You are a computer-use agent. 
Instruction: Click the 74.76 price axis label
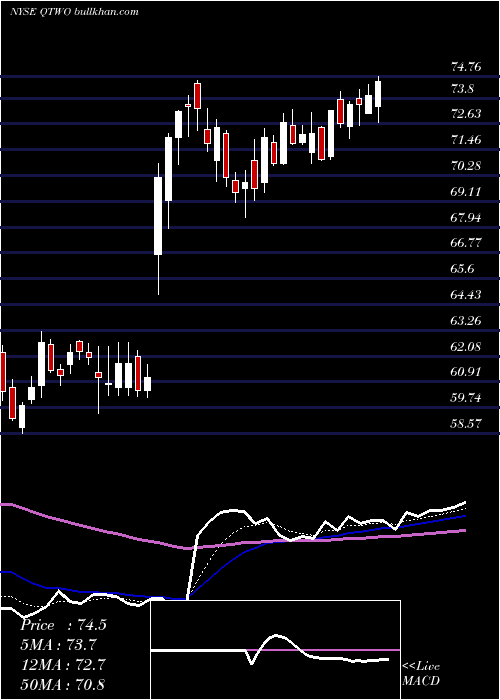point(467,67)
